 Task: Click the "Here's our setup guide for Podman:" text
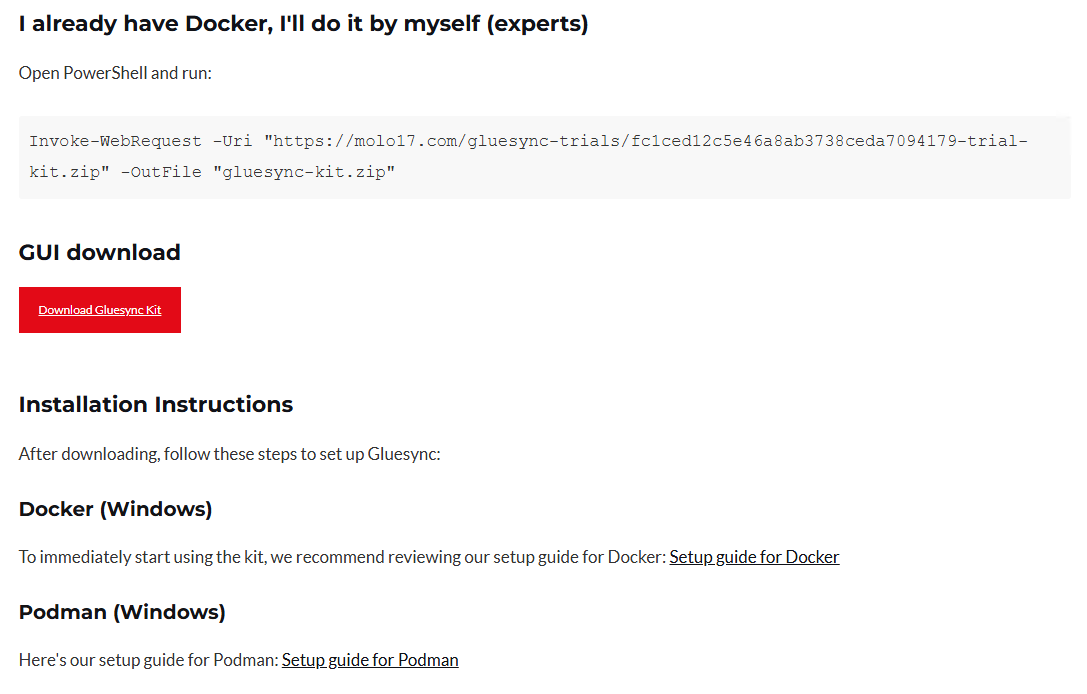147,660
